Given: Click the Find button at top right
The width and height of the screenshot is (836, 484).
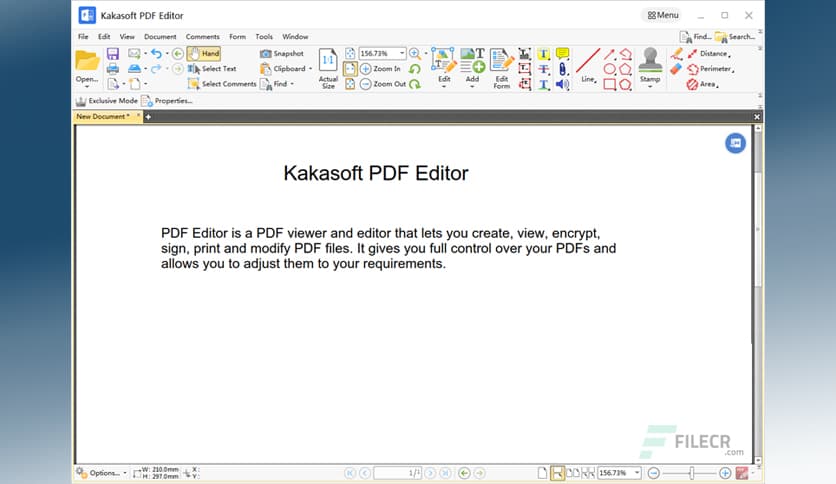Looking at the screenshot, I should point(695,37).
